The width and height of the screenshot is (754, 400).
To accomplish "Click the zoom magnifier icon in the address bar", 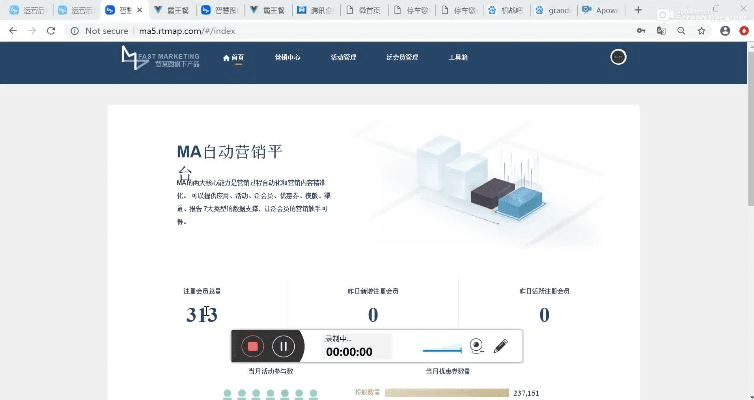I will 681,31.
